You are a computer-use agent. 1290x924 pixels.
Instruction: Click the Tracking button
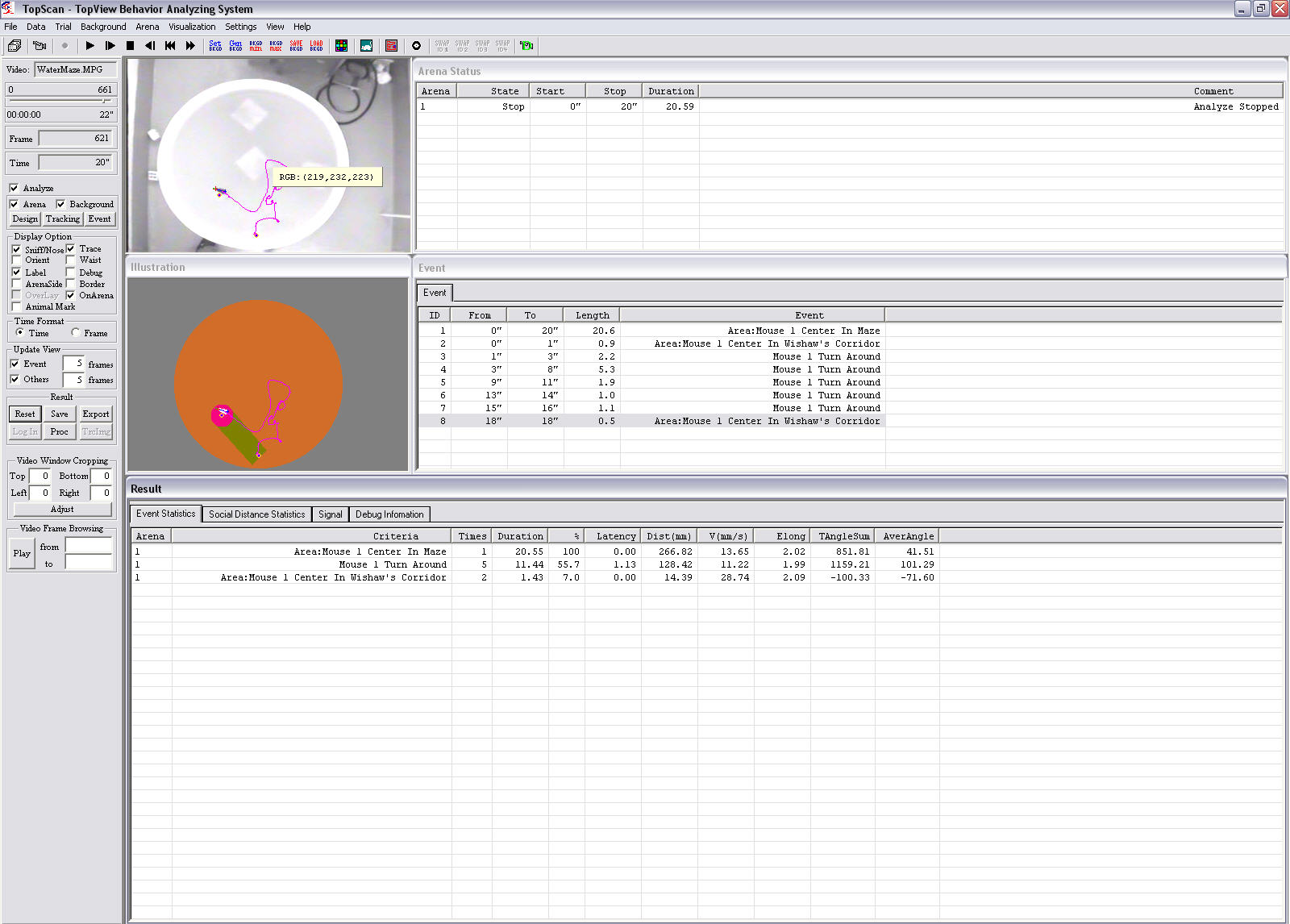63,219
